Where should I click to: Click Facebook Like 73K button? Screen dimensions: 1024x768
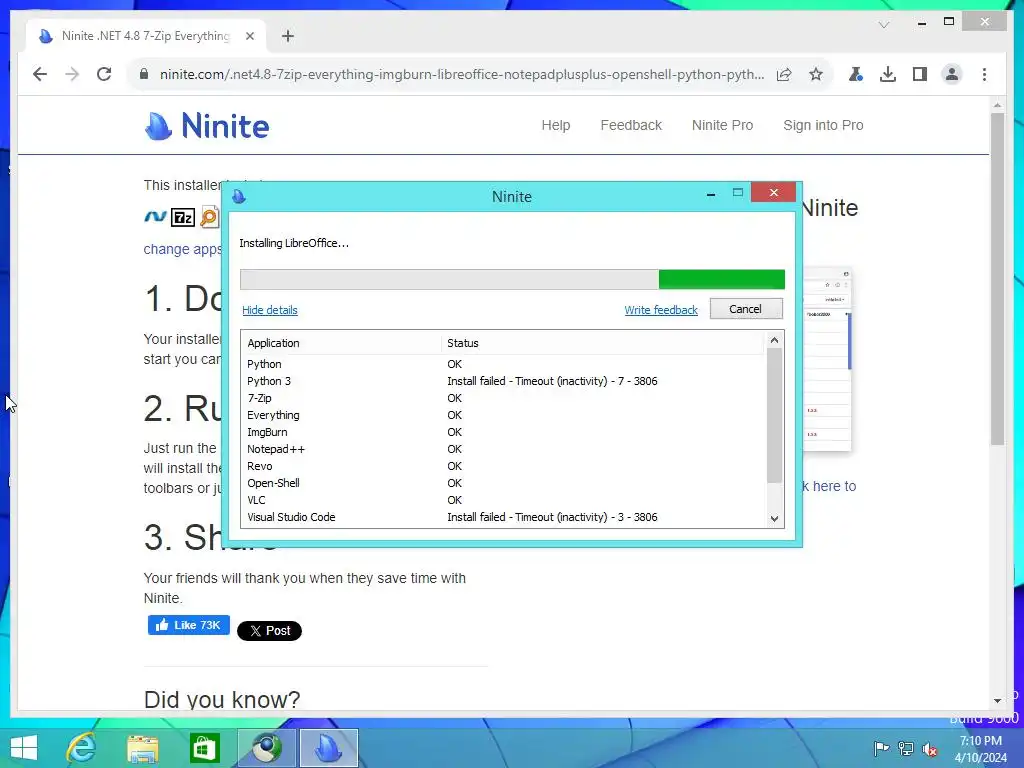tap(189, 625)
